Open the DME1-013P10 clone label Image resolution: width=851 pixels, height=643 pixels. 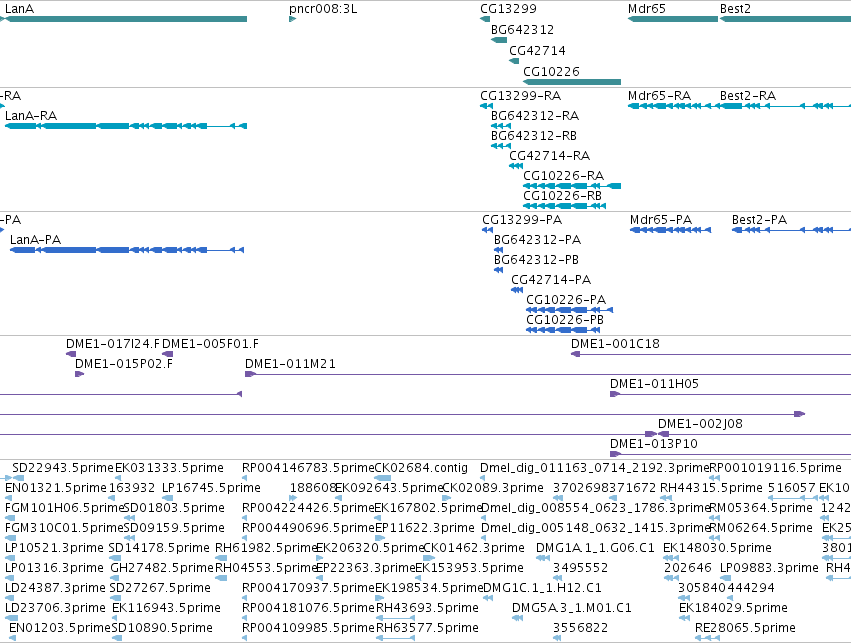pyautogui.click(x=654, y=444)
